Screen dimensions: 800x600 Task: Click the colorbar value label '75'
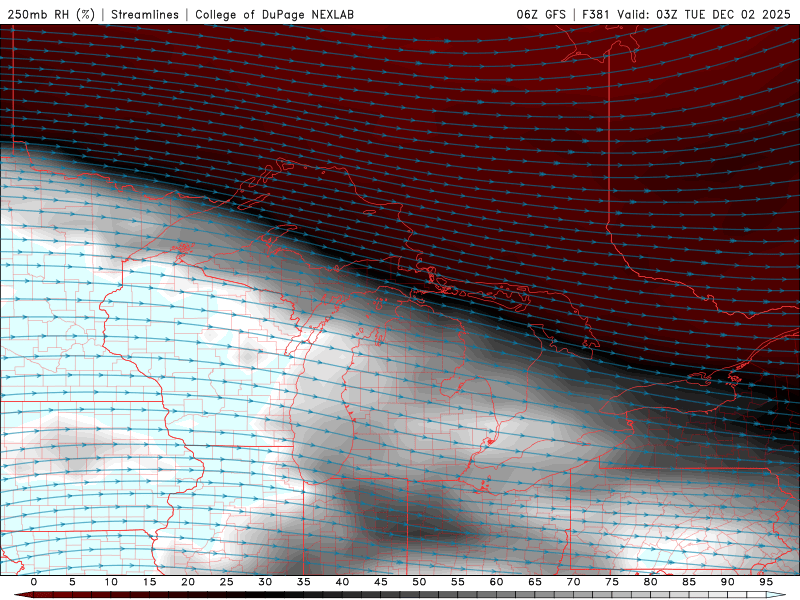click(612, 582)
